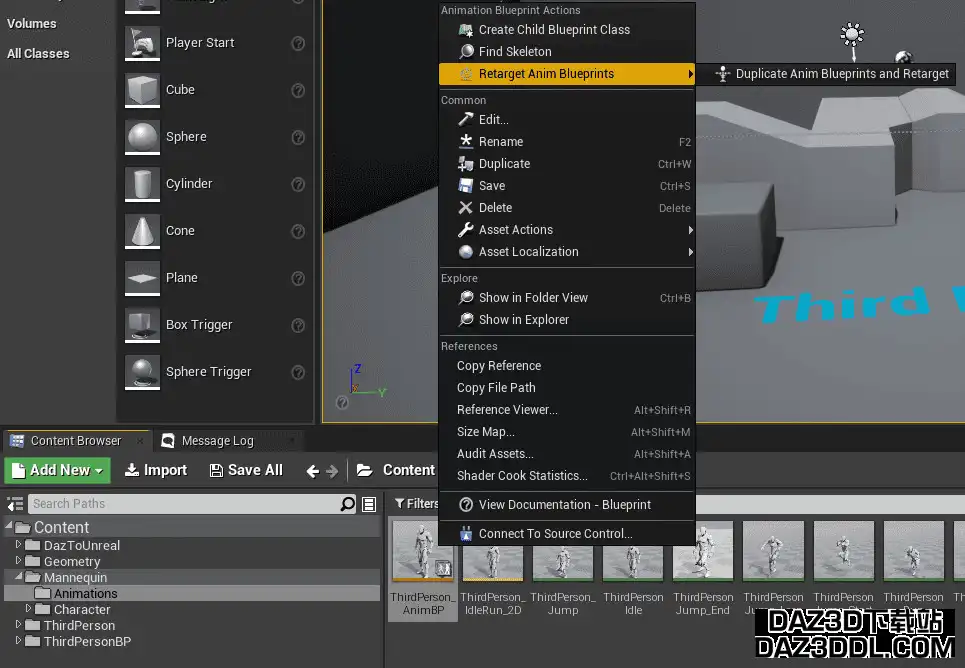Viewport: 965px width, 668px height.
Task: Open documentation help icon for Sphere
Action: pos(298,137)
